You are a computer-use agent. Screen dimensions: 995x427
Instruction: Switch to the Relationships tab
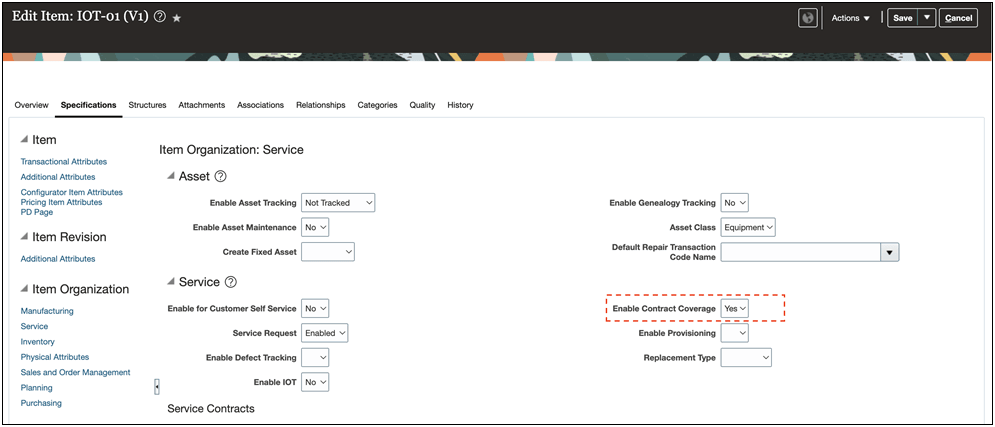(x=320, y=105)
